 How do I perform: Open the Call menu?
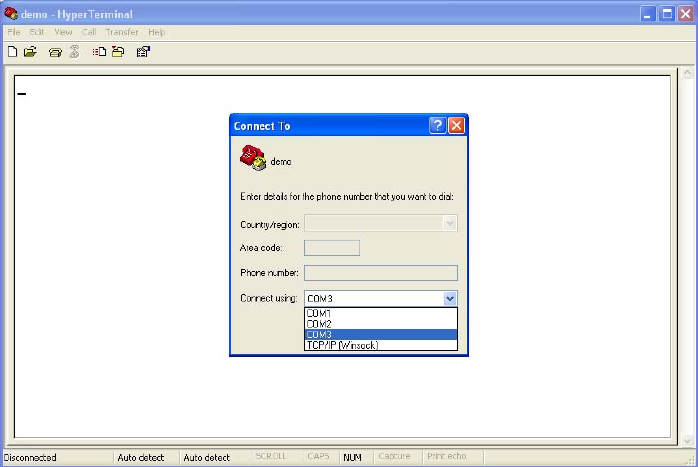(89, 32)
